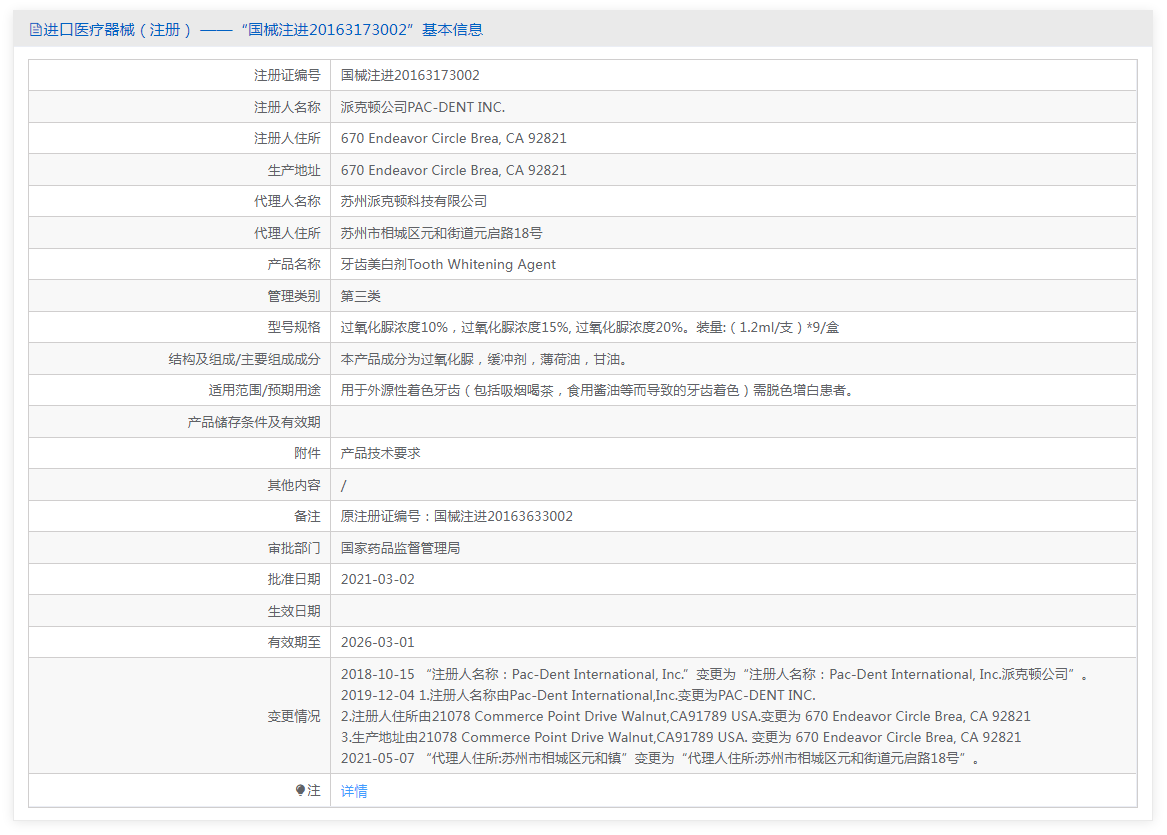Image resolution: width=1167 pixels, height=835 pixels.
Task: Click the document icon in header title
Action: click(x=35, y=30)
